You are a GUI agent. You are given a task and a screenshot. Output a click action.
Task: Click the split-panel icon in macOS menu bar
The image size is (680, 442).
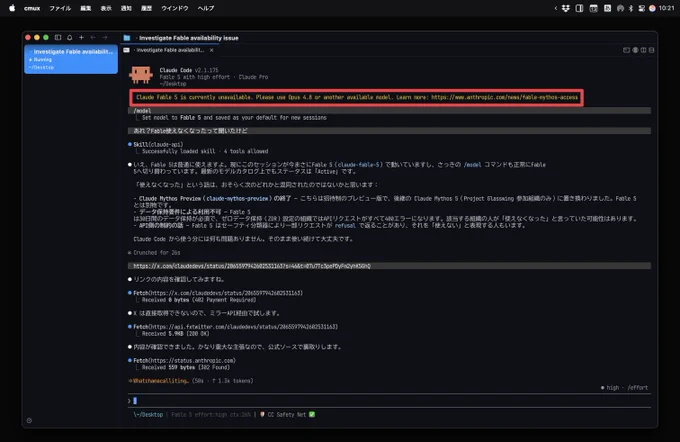(x=579, y=8)
